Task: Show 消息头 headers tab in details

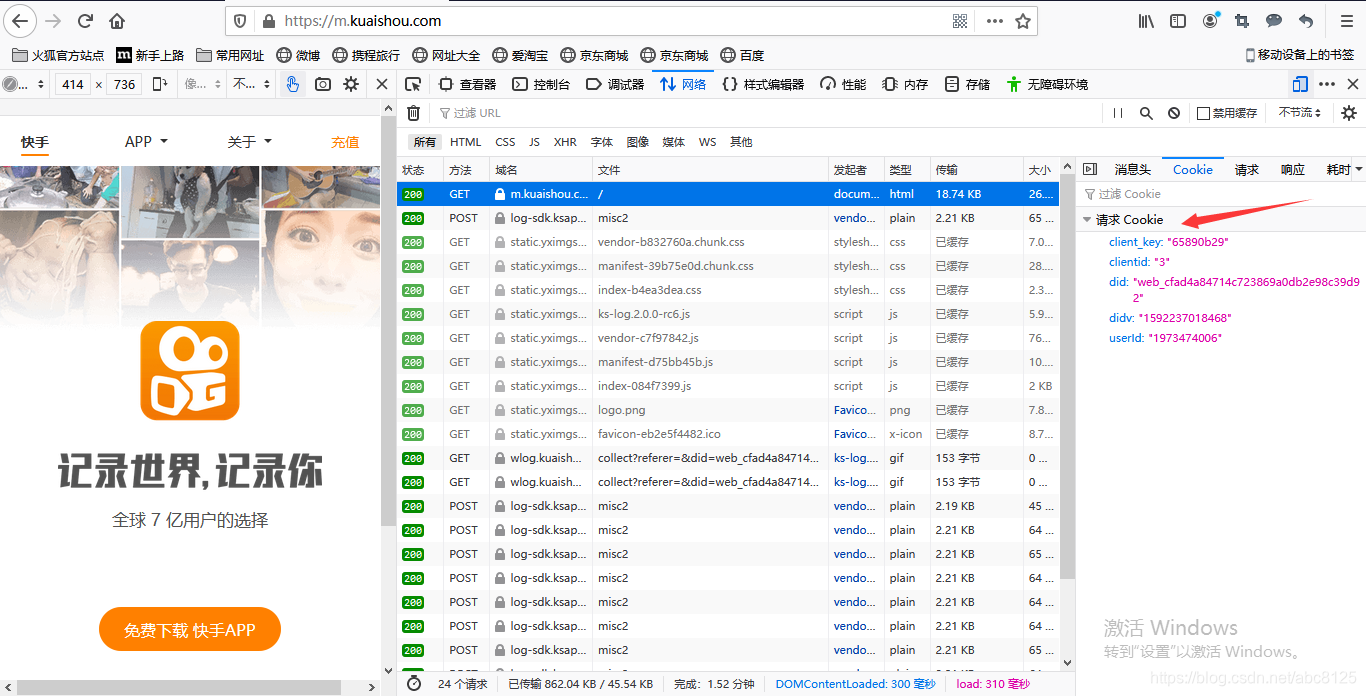Action: coord(1133,170)
